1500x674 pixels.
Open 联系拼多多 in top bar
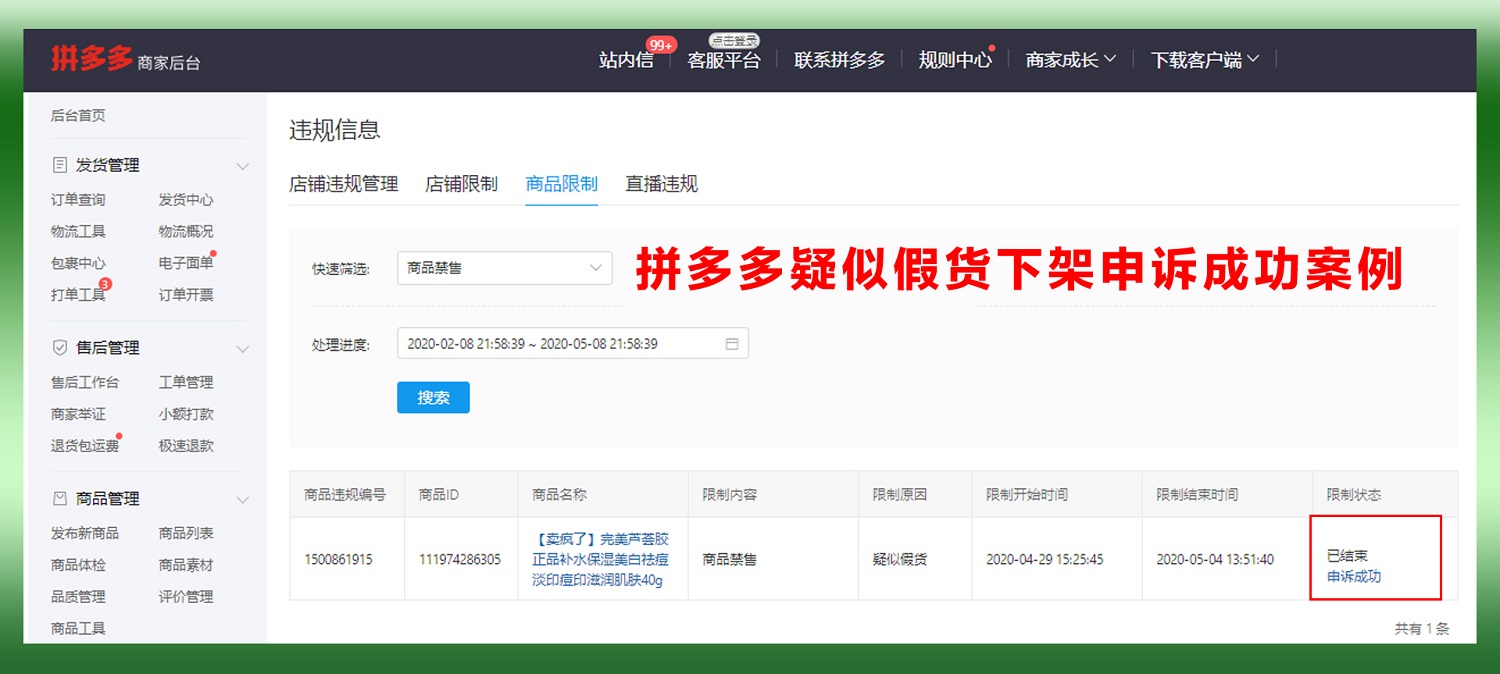pyautogui.click(x=840, y=60)
